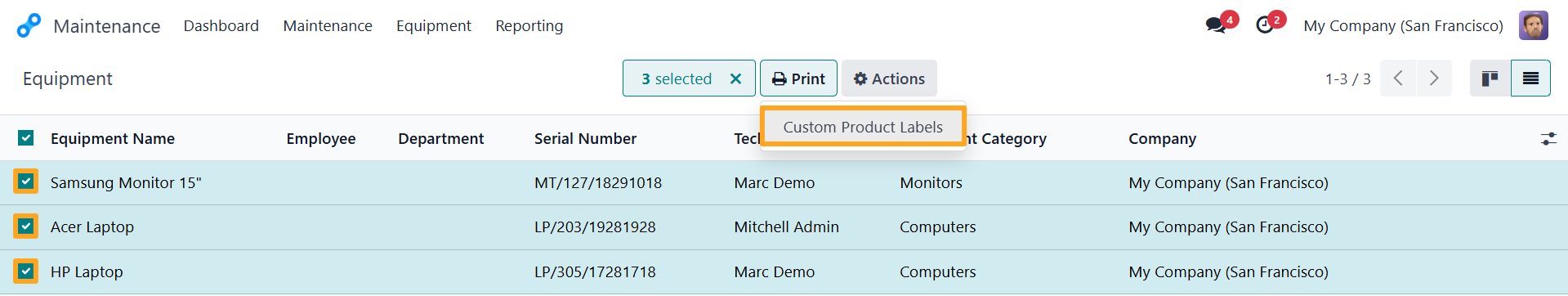The width and height of the screenshot is (1568, 296).
Task: Go to next page arrow
Action: point(1434,78)
